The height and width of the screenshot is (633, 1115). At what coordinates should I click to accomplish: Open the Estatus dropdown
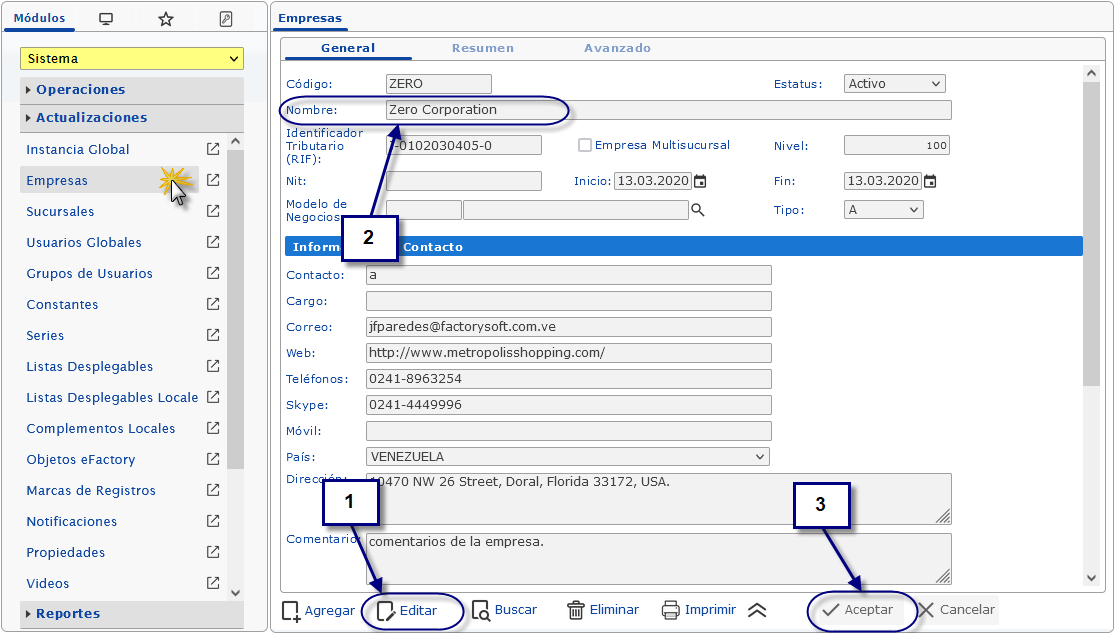(x=894, y=84)
